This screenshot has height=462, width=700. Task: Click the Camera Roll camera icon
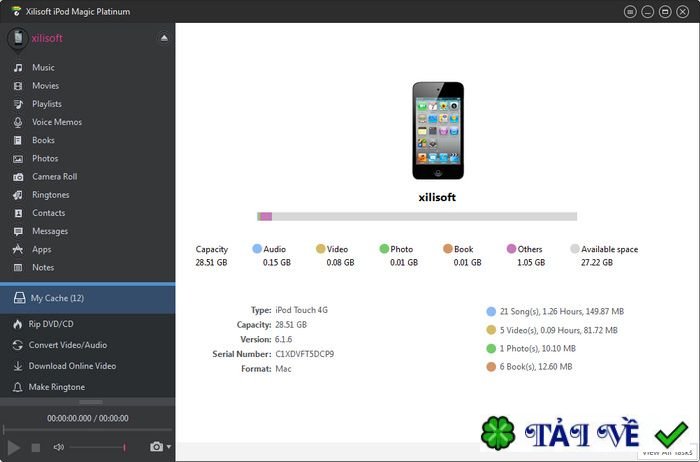click(18, 177)
